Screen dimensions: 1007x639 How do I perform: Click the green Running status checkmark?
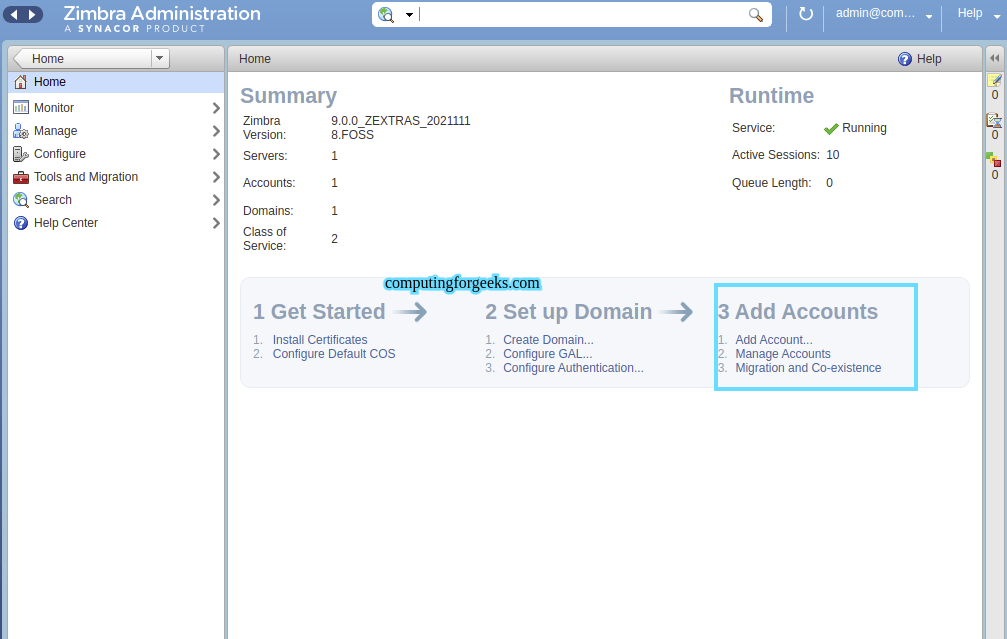[831, 128]
